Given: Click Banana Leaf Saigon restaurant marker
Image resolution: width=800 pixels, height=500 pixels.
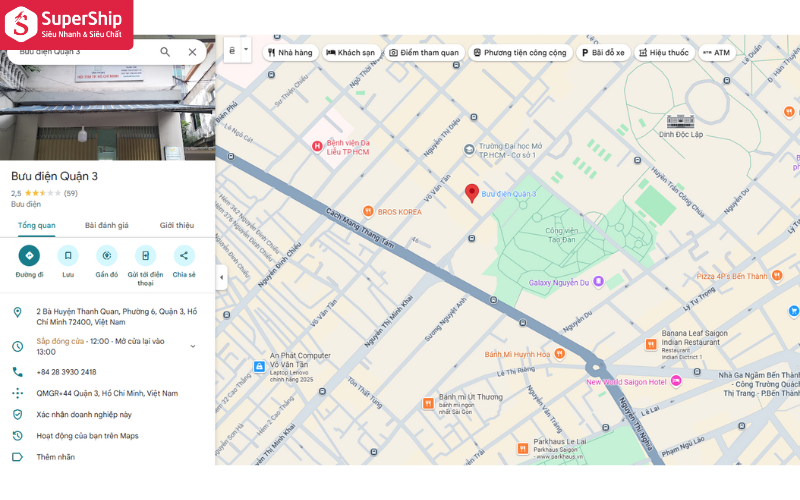Looking at the screenshot, I should 651,344.
